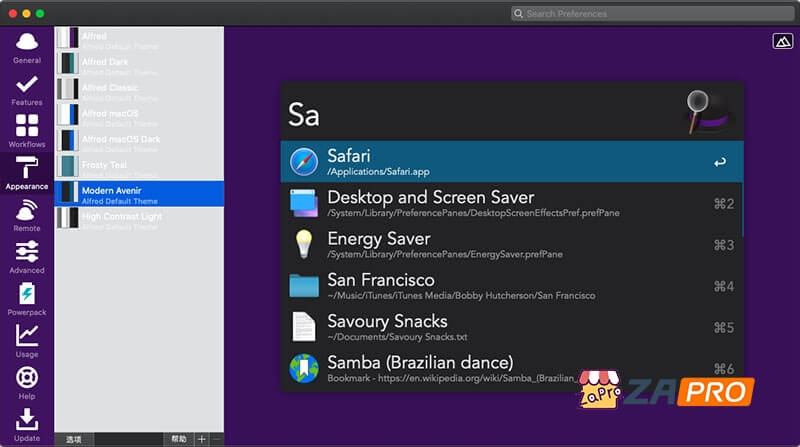Add a new theme with plus button
This screenshot has width=800, height=447.
coord(201,439)
